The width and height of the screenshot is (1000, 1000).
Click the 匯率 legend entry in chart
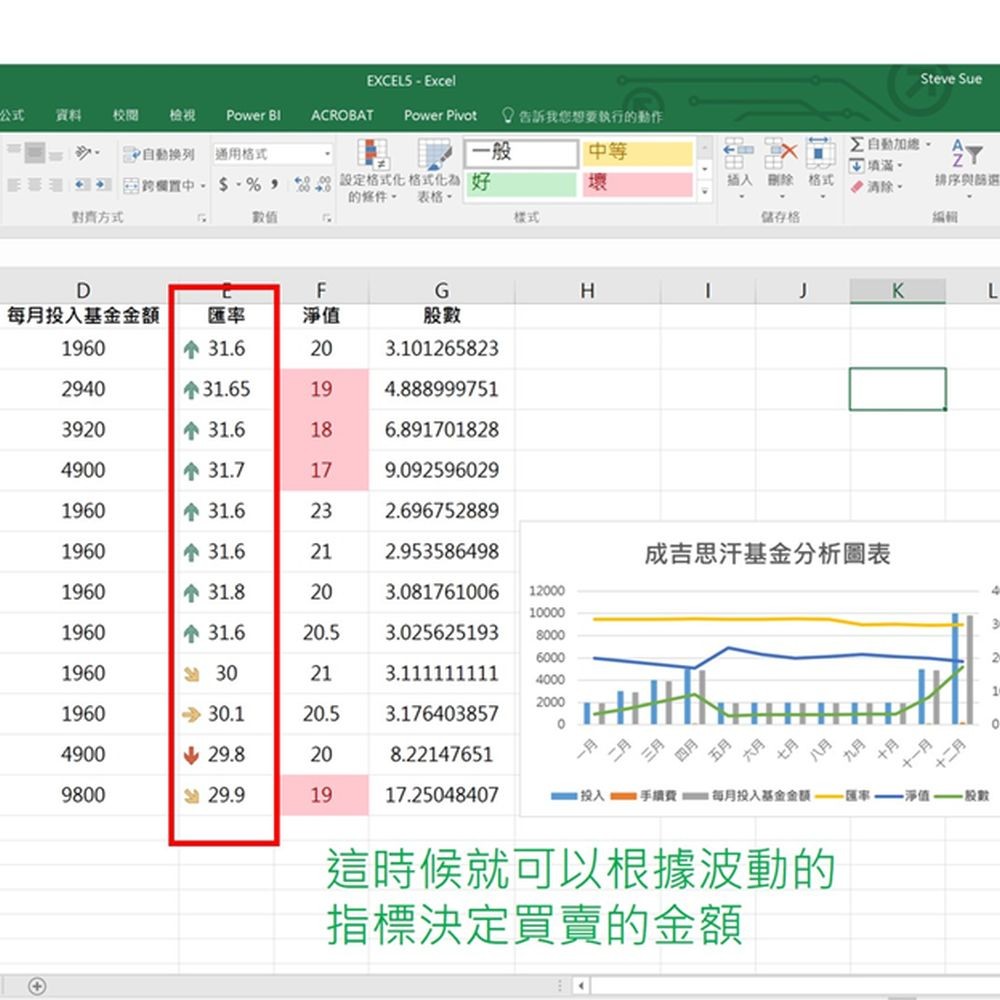pyautogui.click(x=842, y=796)
